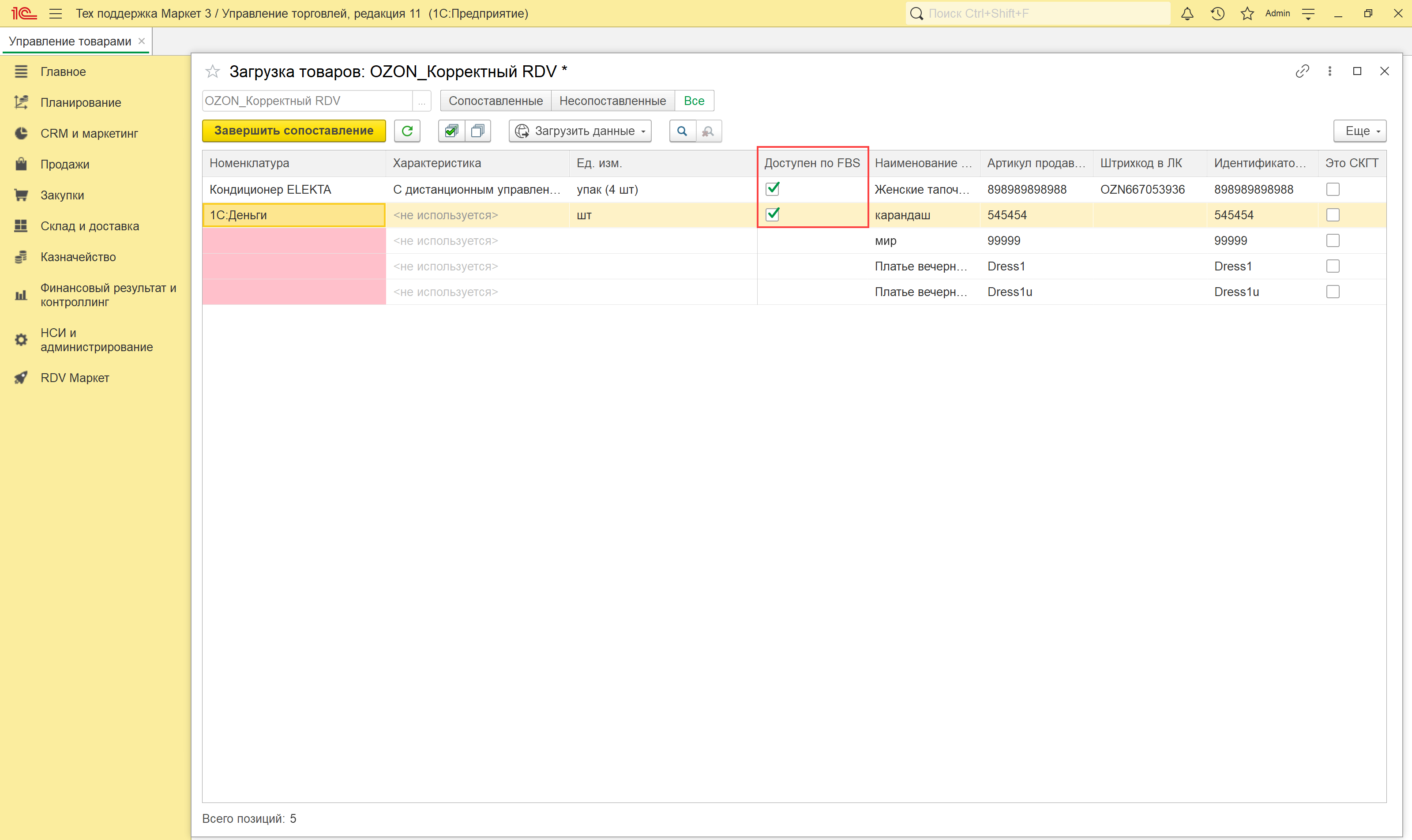Click the green refresh icon button

(406, 131)
